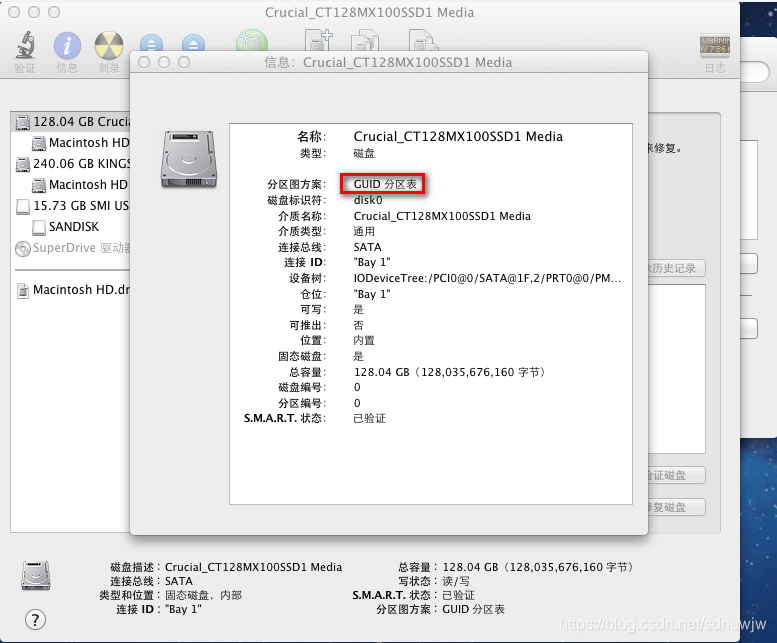Screen dimensions: 777x643
Task: Click the help question mark button
Action: point(35,620)
